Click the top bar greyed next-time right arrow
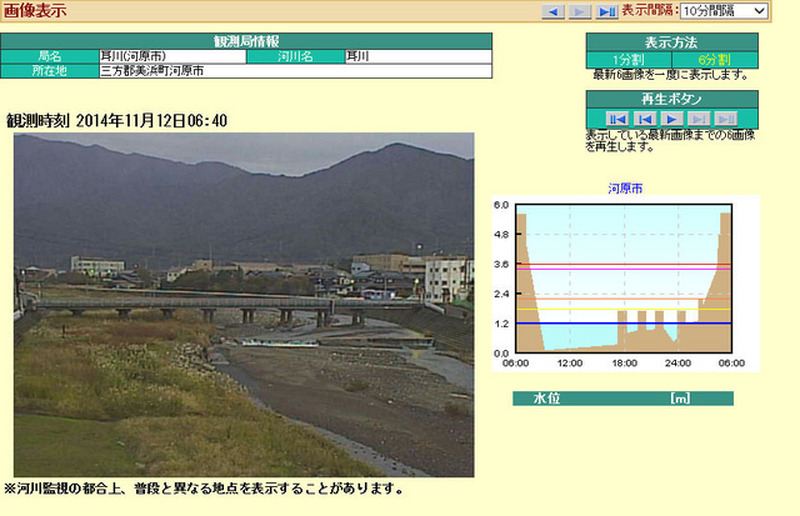The image size is (800, 516). [580, 11]
